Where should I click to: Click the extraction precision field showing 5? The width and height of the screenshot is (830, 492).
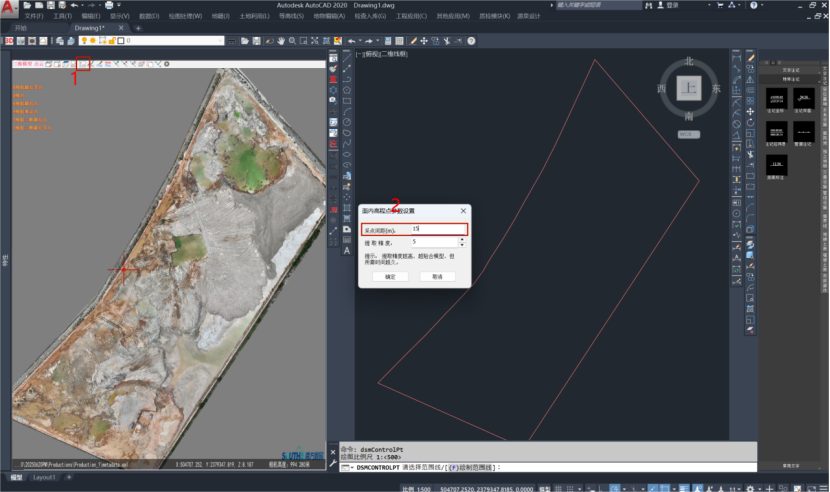click(435, 242)
